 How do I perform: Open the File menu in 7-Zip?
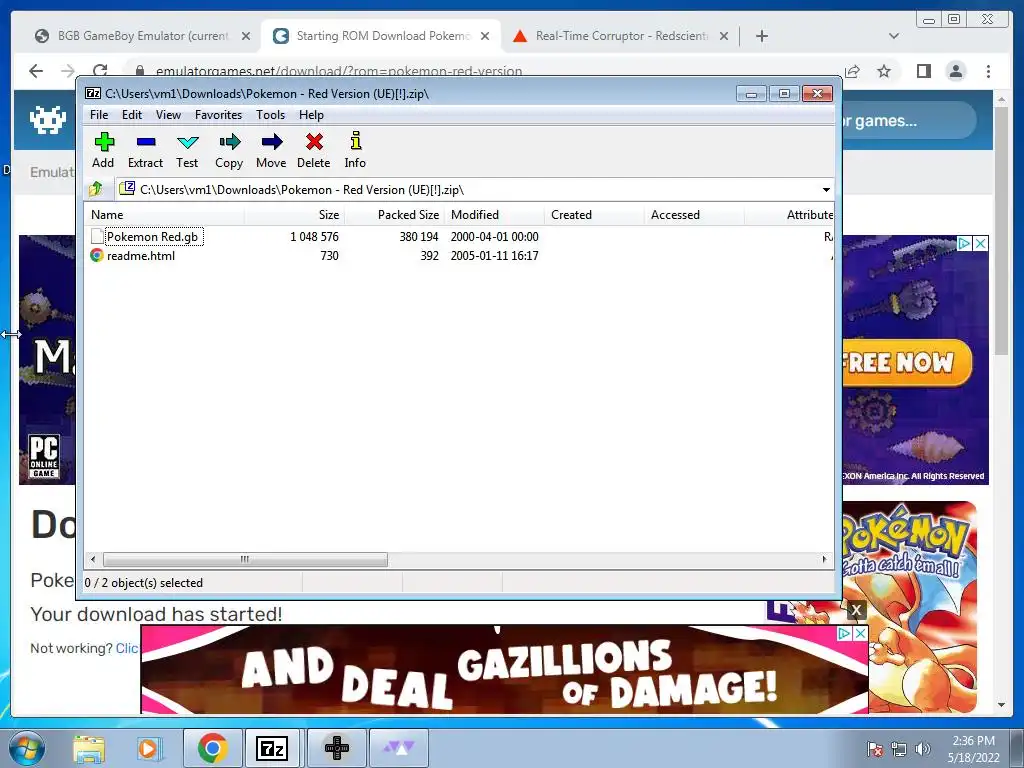tap(99, 115)
